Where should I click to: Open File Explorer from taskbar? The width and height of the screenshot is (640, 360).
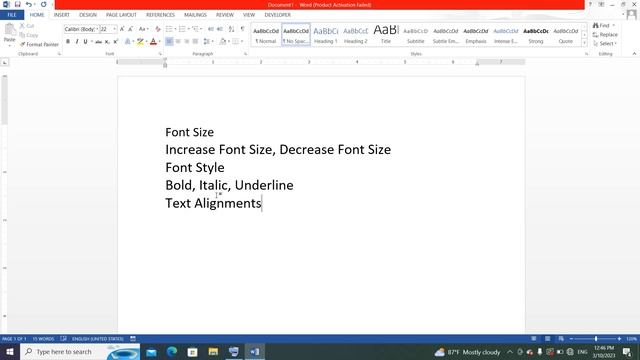213,352
